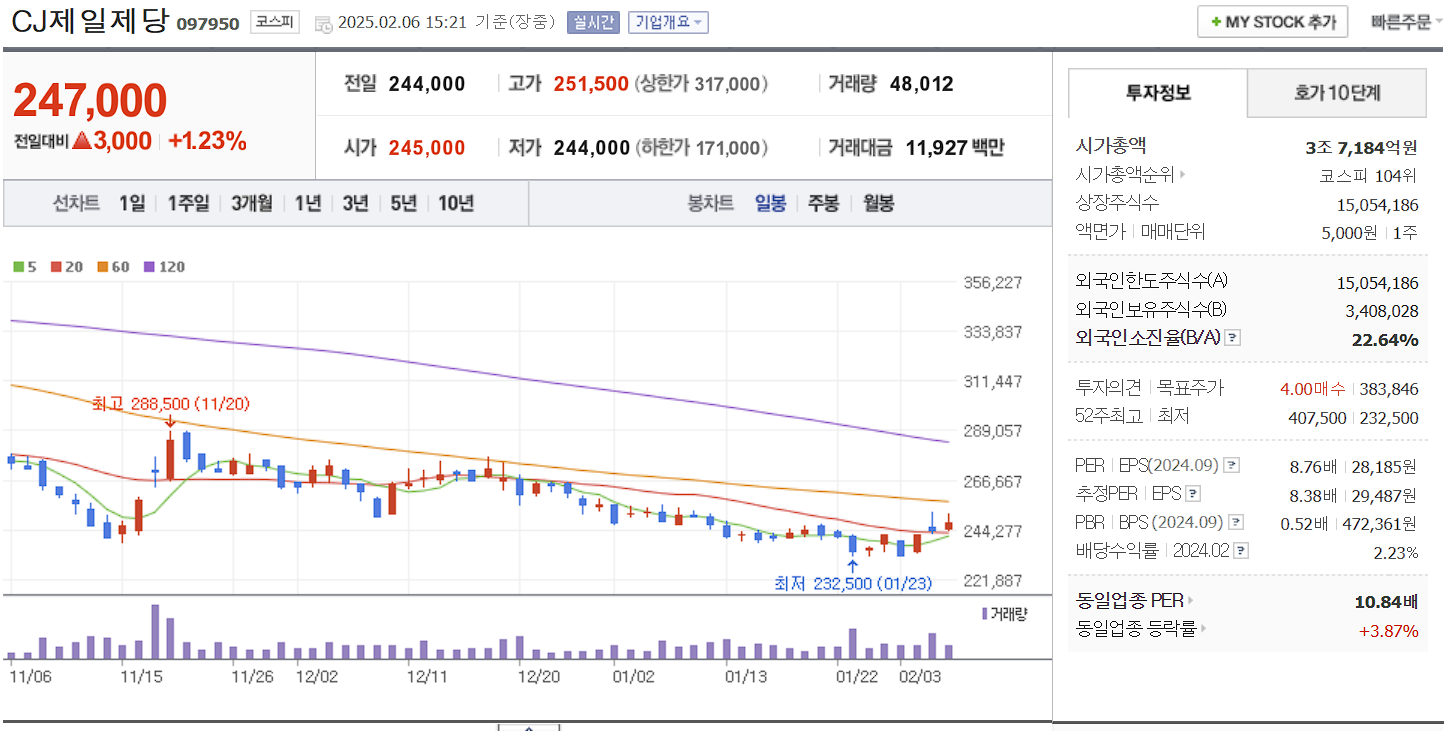Click the clock icon beside the 2025.02.06 timestamp

click(323, 22)
